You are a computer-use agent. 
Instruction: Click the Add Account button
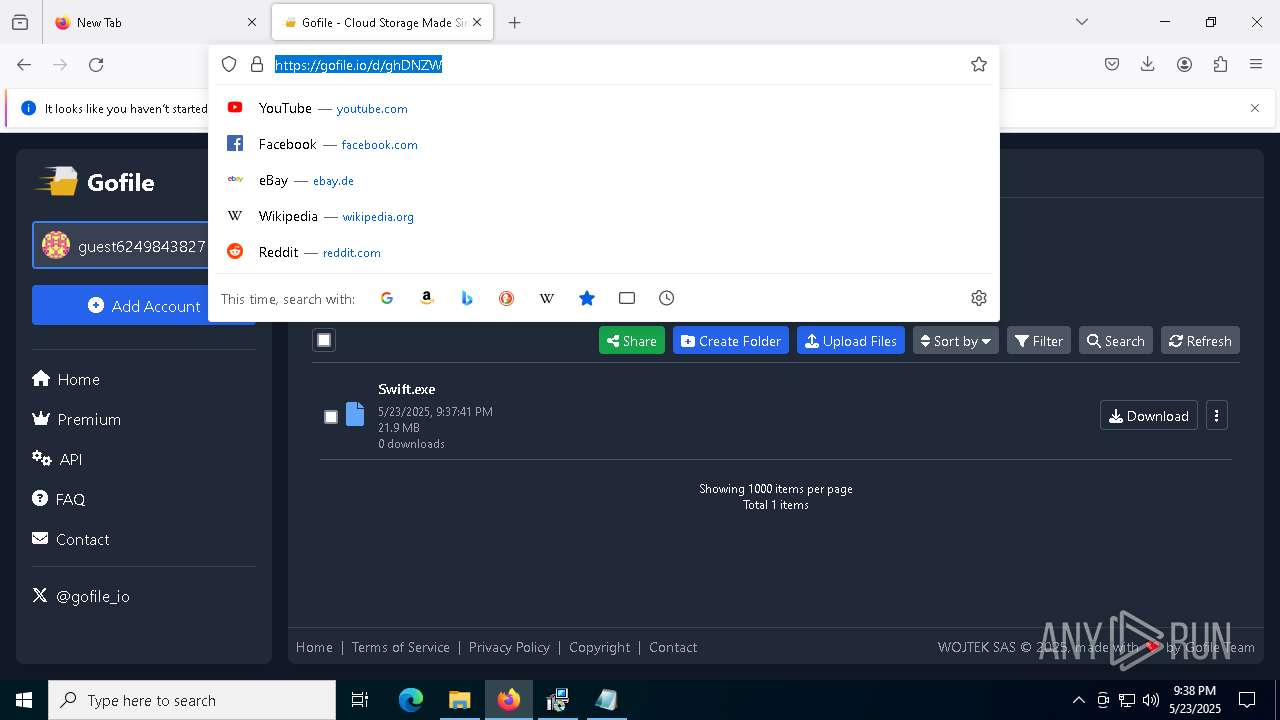144,306
